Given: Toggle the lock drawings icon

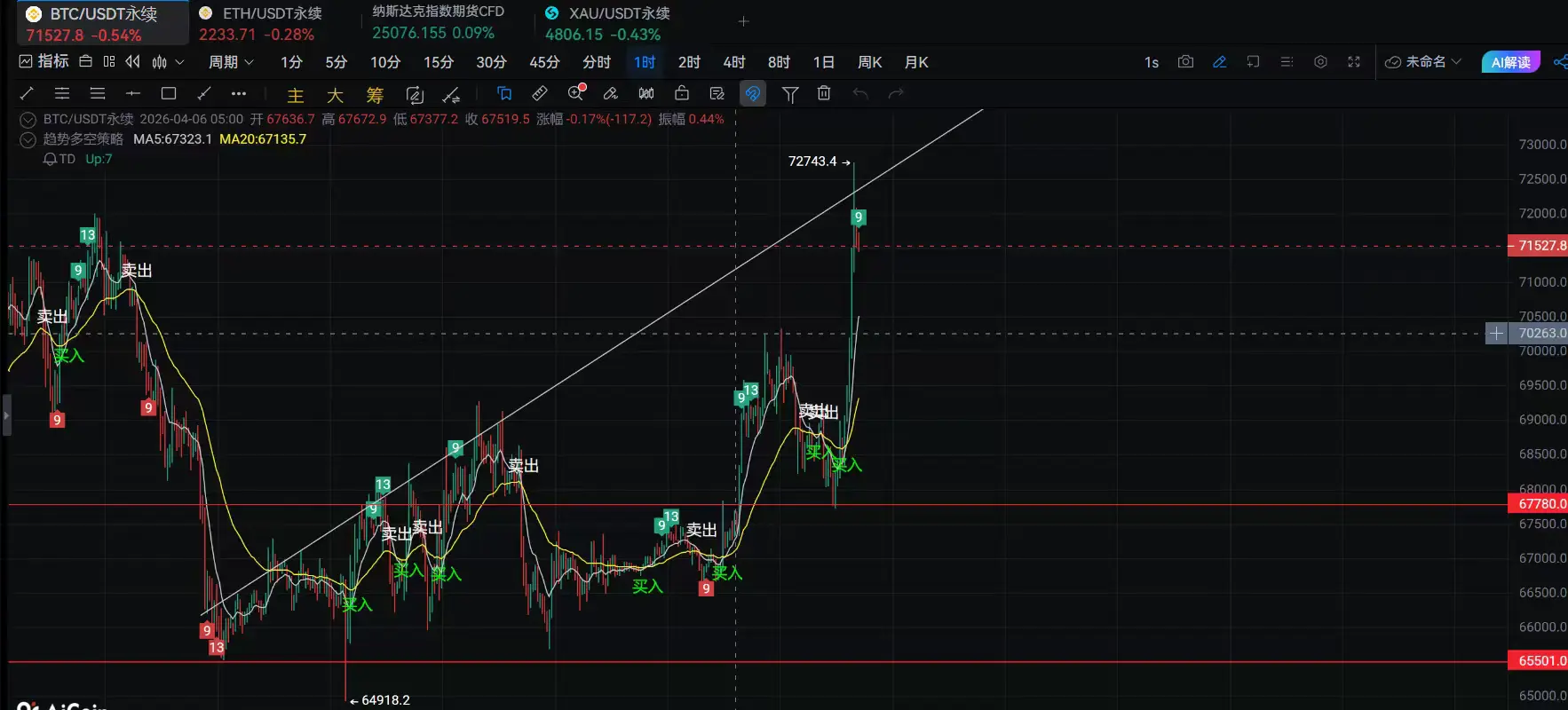Looking at the screenshot, I should pos(682,93).
